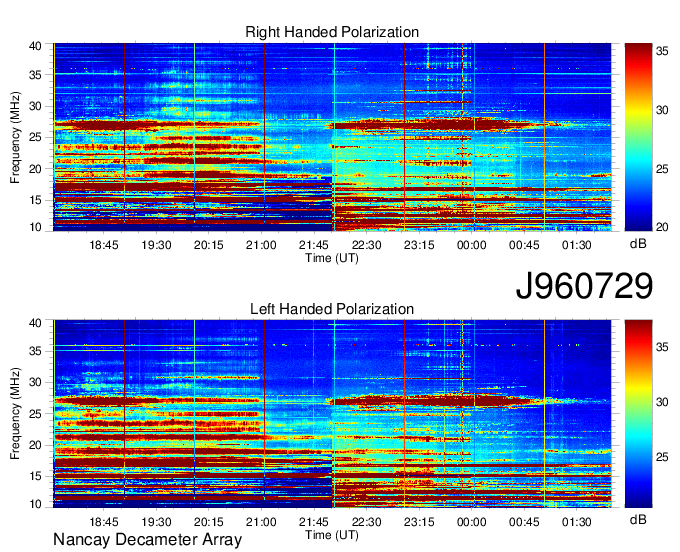Click the Left Handed Polarization spectrogram plot
Viewport: 680px width, 552px height.
(x=332, y=414)
